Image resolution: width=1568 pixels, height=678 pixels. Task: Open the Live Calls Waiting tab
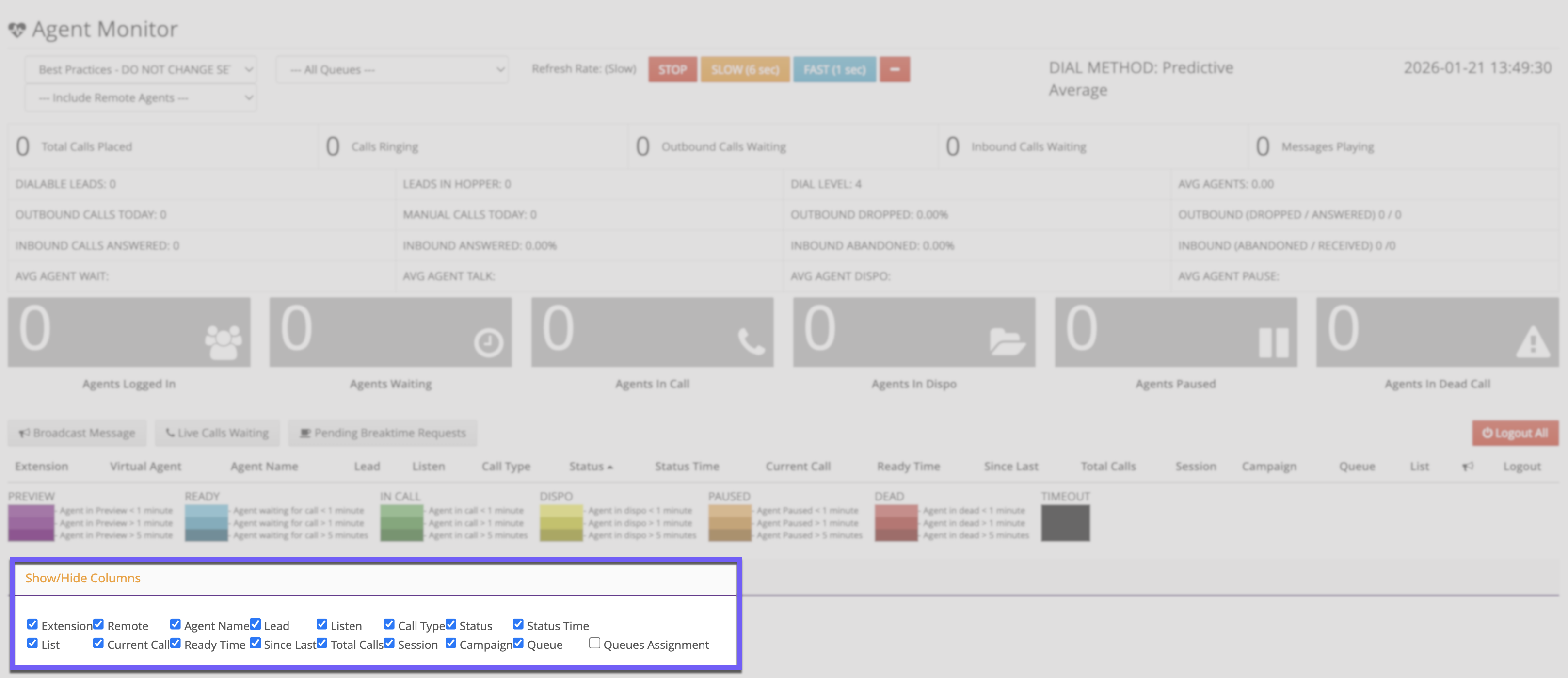click(217, 433)
